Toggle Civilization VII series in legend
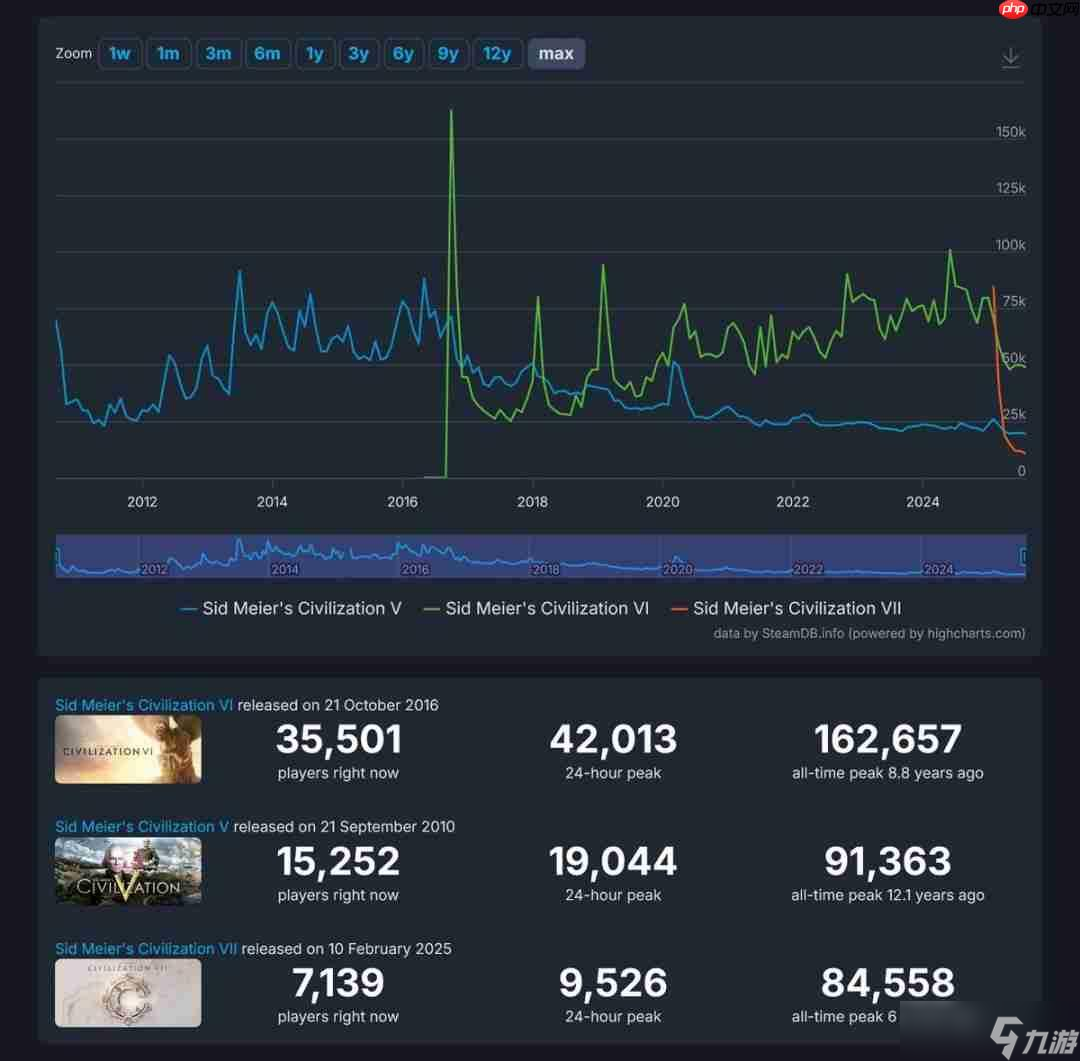This screenshot has width=1080, height=1061. coord(786,608)
